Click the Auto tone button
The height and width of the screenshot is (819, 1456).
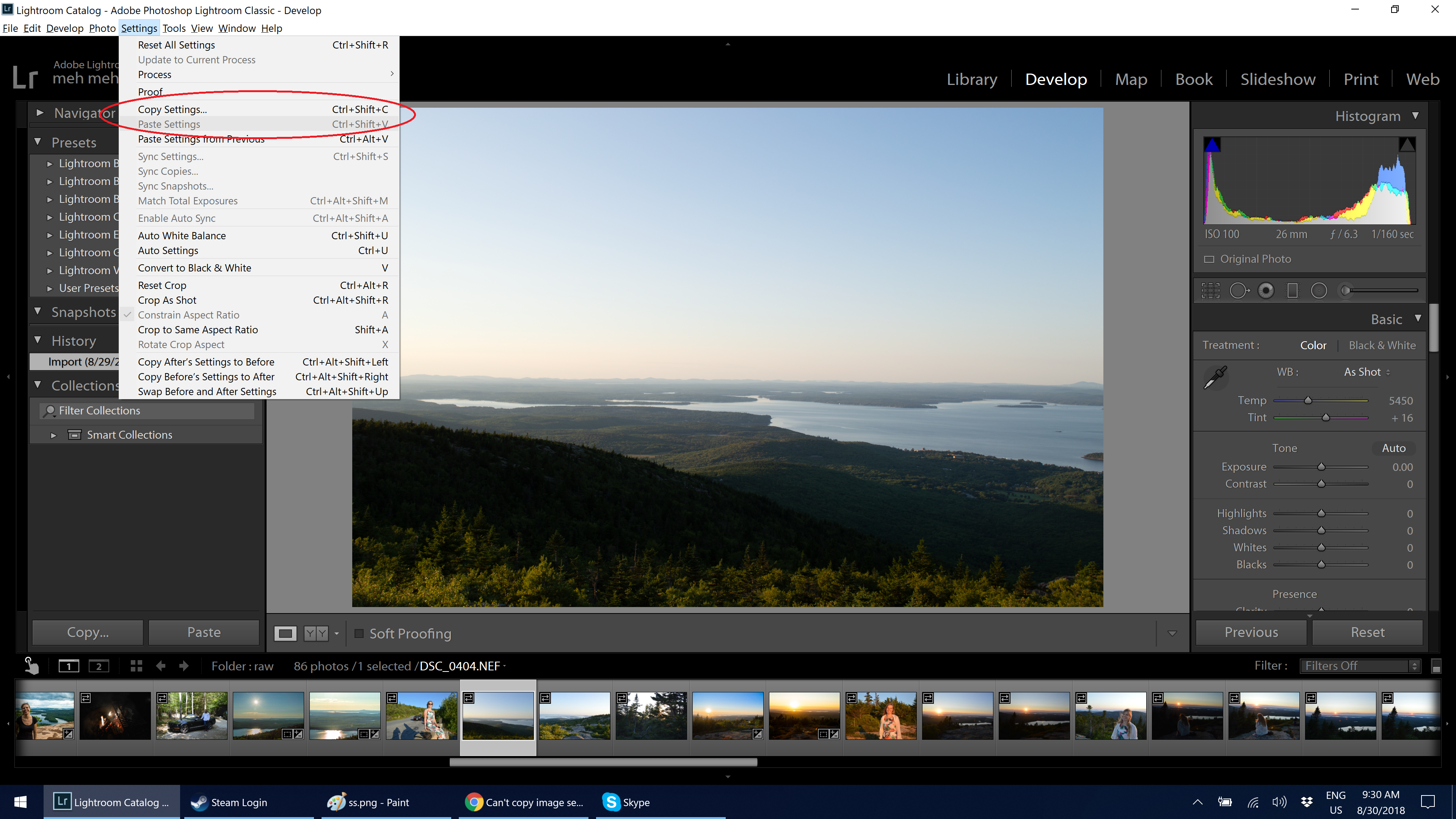[1393, 448]
